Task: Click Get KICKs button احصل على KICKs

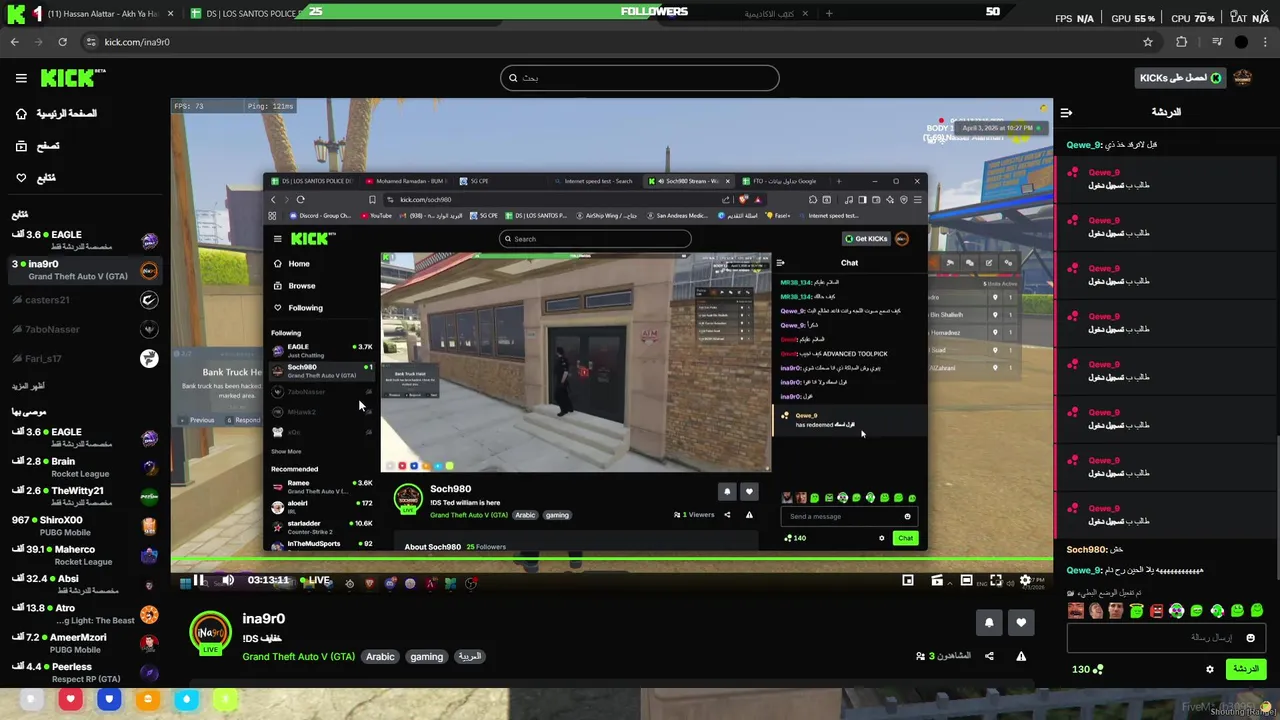Action: pos(1180,78)
